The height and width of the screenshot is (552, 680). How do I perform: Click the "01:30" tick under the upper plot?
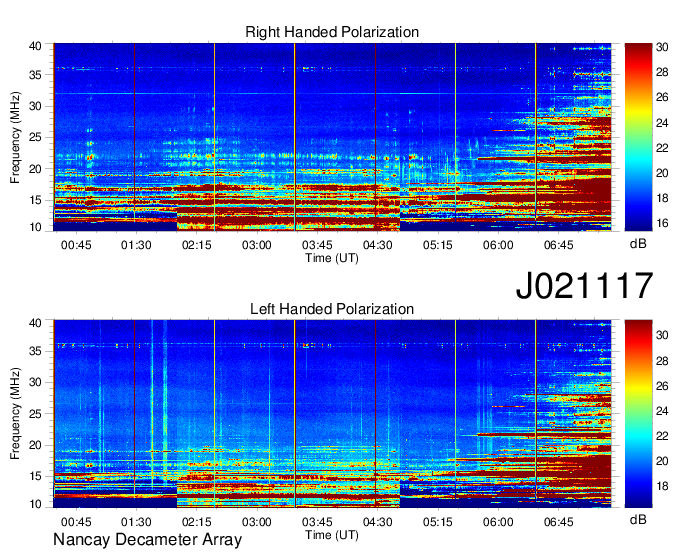(136, 245)
